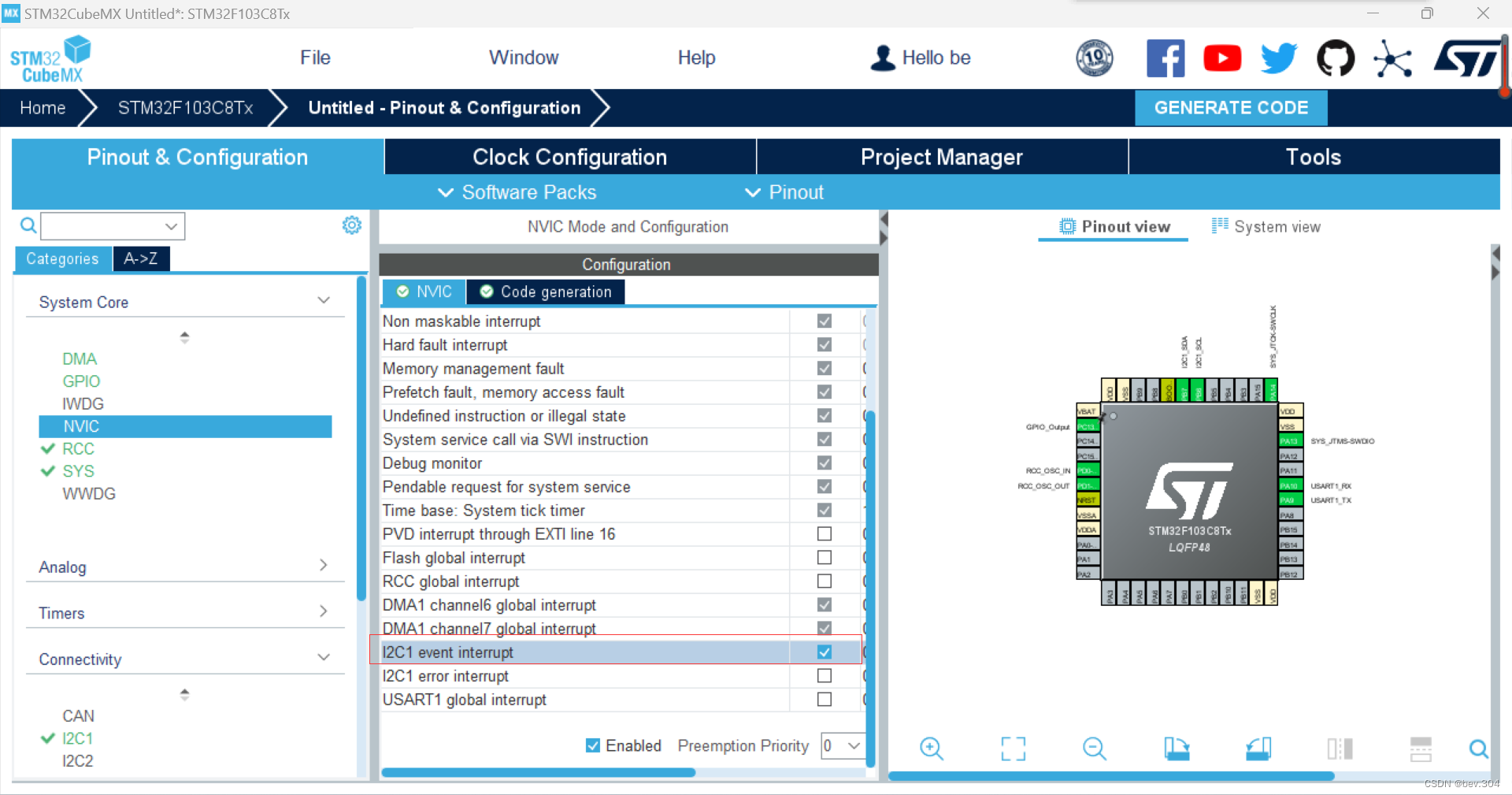Rotate the chip counter-clockwise icon

click(x=1258, y=749)
